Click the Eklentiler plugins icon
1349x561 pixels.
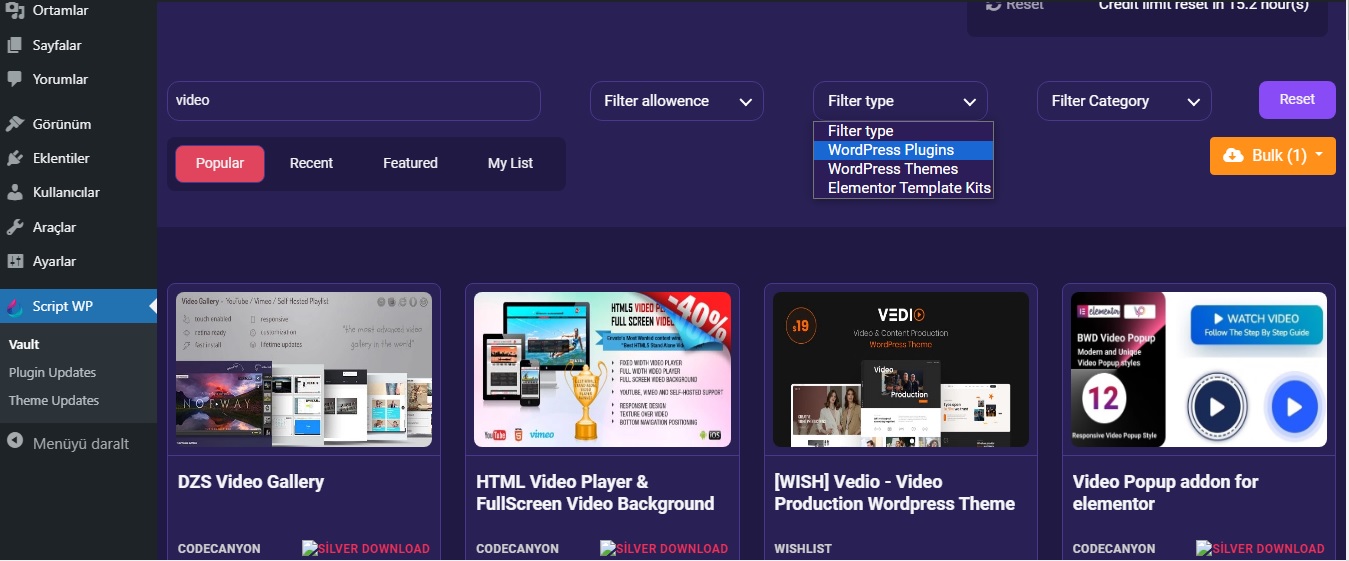[15, 159]
